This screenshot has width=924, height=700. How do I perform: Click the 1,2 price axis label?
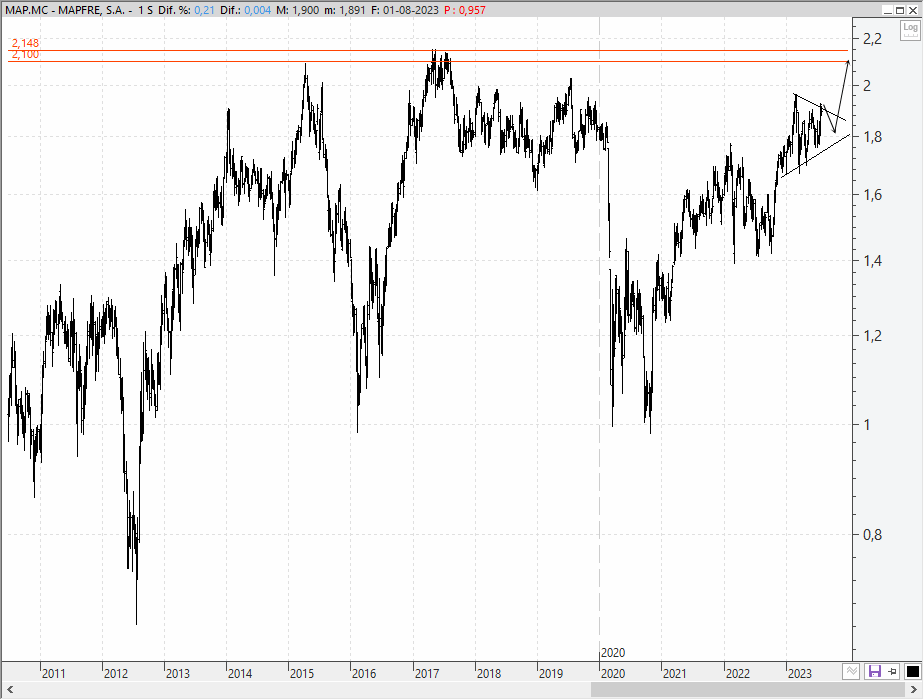(872, 336)
